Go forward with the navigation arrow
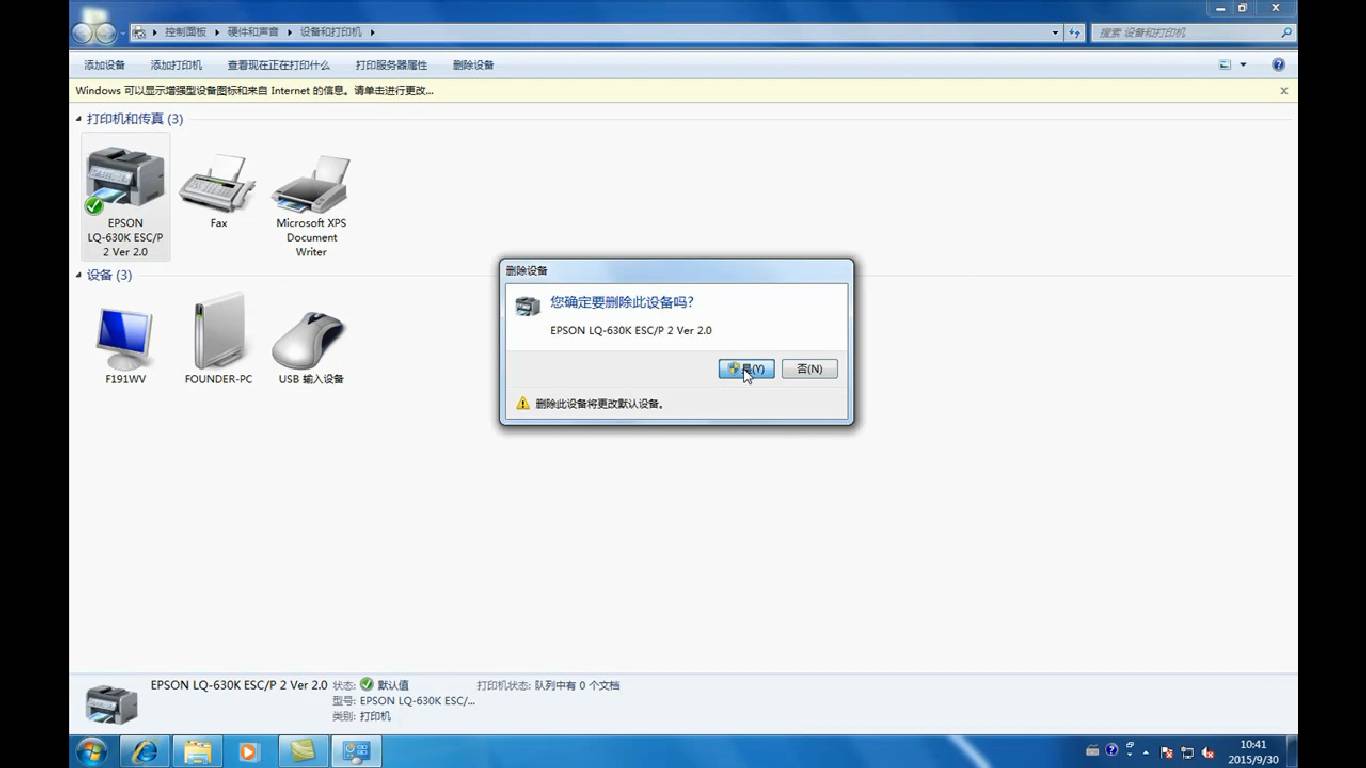 click(106, 33)
